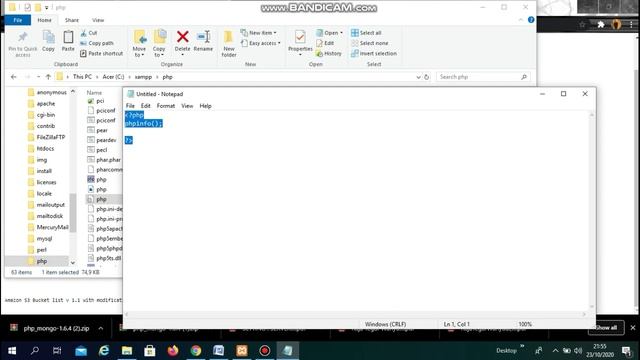This screenshot has width=640, height=360.
Task: Open the New item dropdown
Action: (x=259, y=33)
